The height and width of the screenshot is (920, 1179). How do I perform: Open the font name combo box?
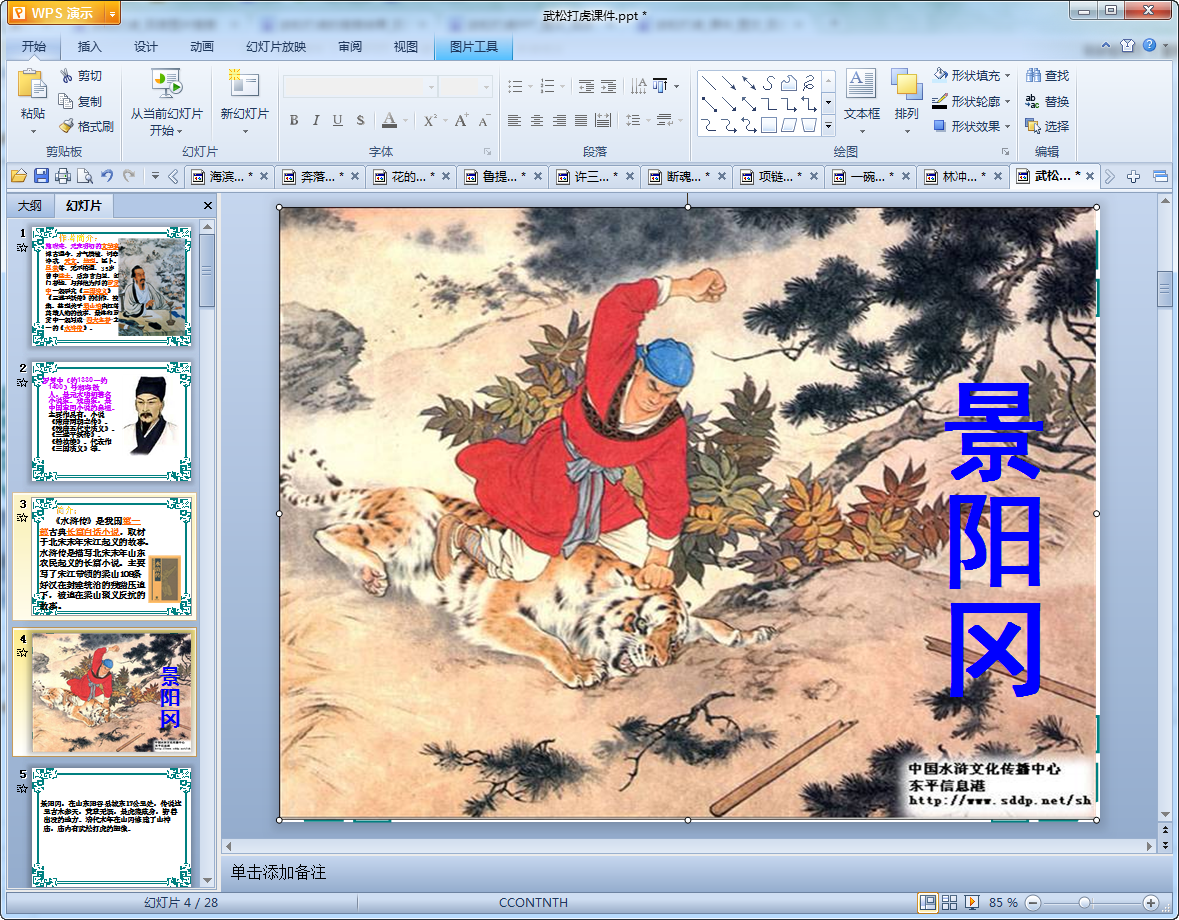360,86
